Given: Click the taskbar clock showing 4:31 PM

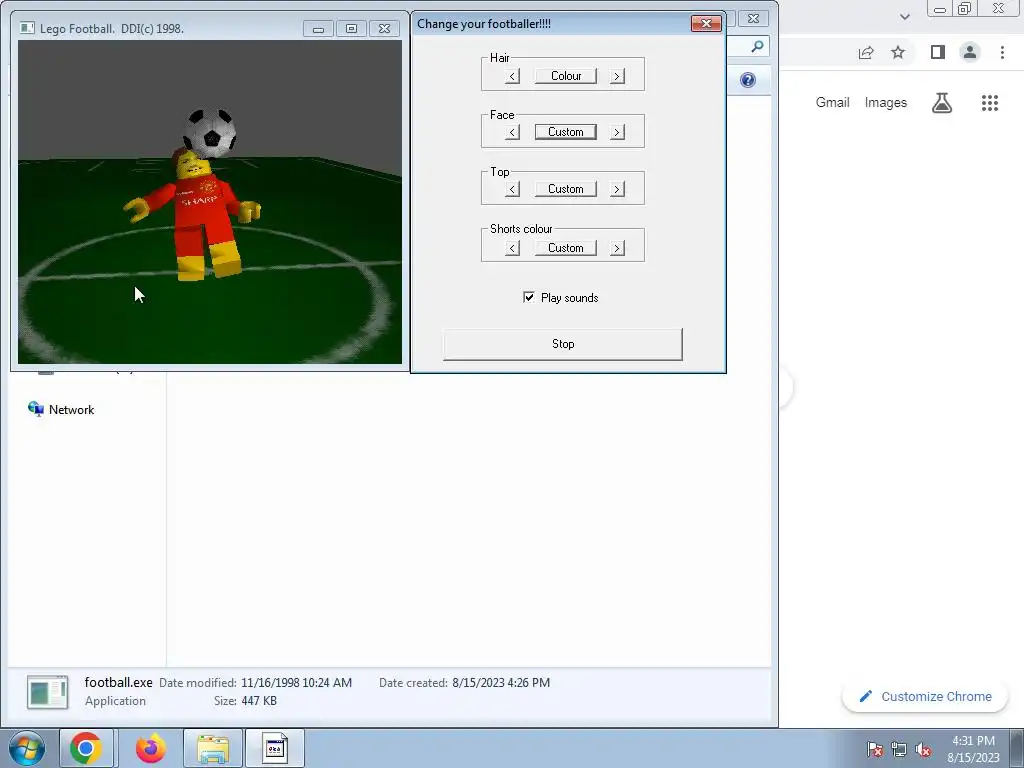Looking at the screenshot, I should coord(973,749).
